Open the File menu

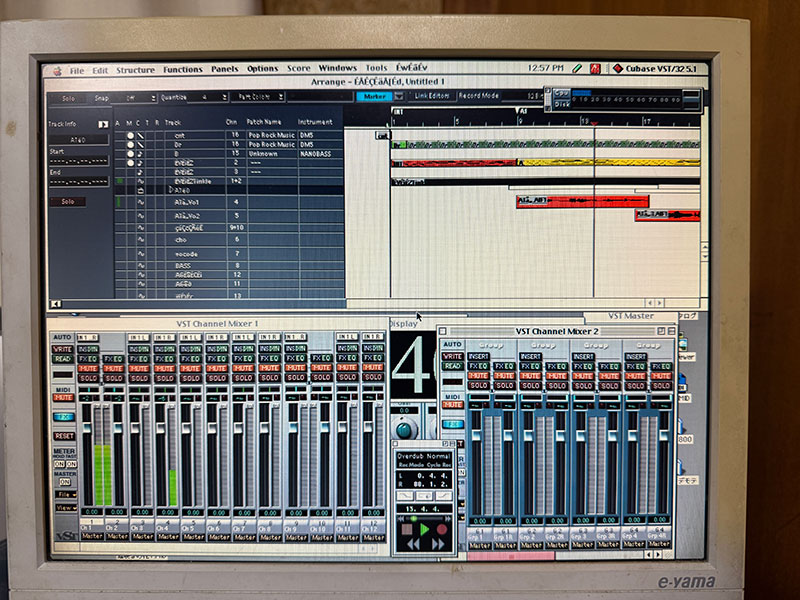click(x=77, y=70)
